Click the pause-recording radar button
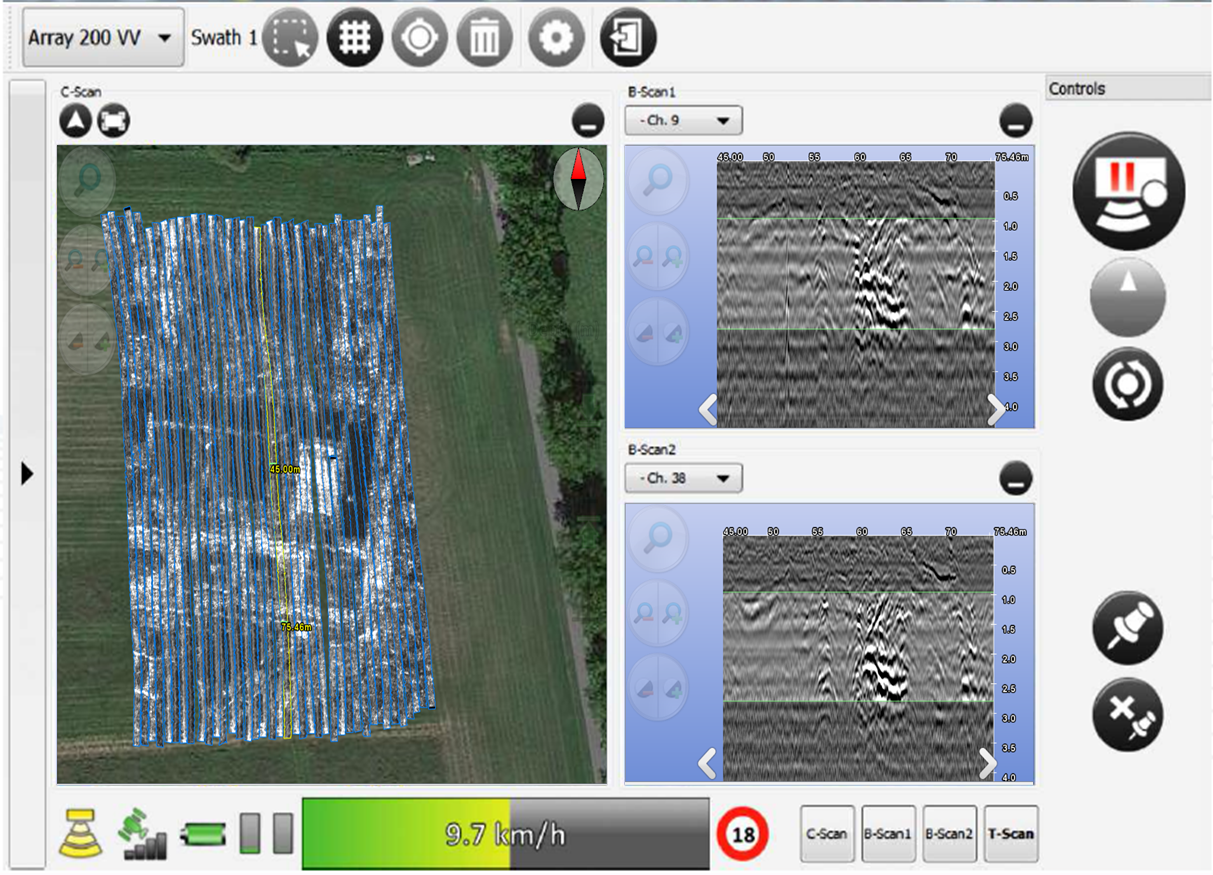Screen dimensions: 1213x875 1128,190
